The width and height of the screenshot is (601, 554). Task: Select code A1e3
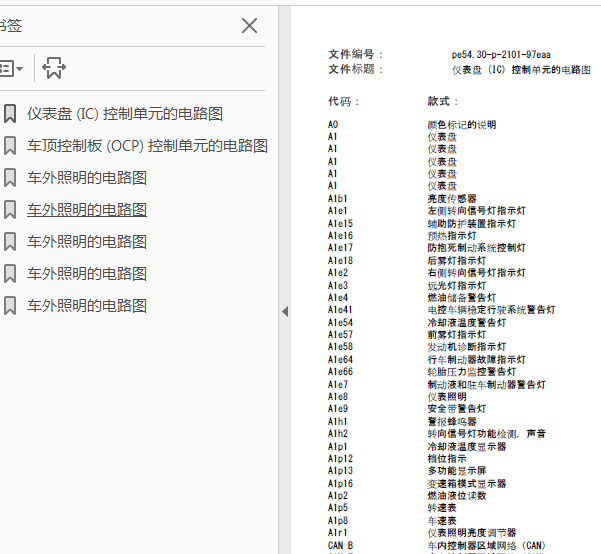(338, 285)
